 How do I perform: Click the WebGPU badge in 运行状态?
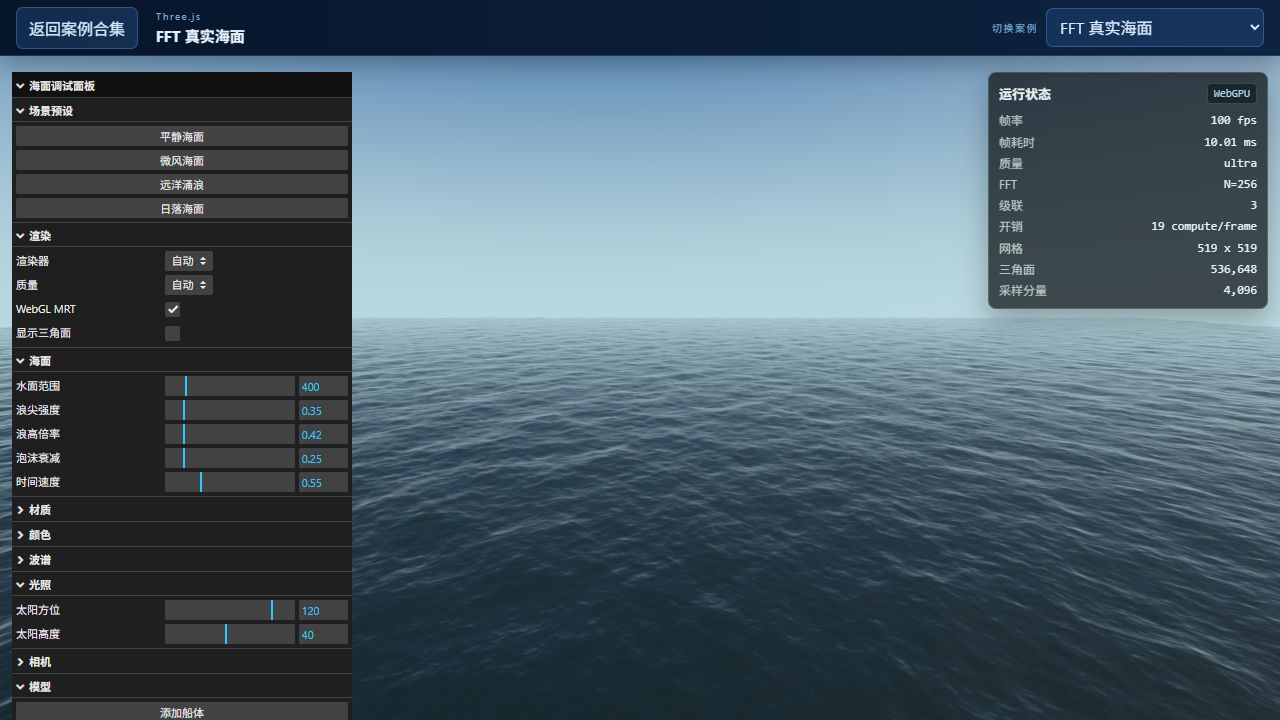coord(1232,94)
